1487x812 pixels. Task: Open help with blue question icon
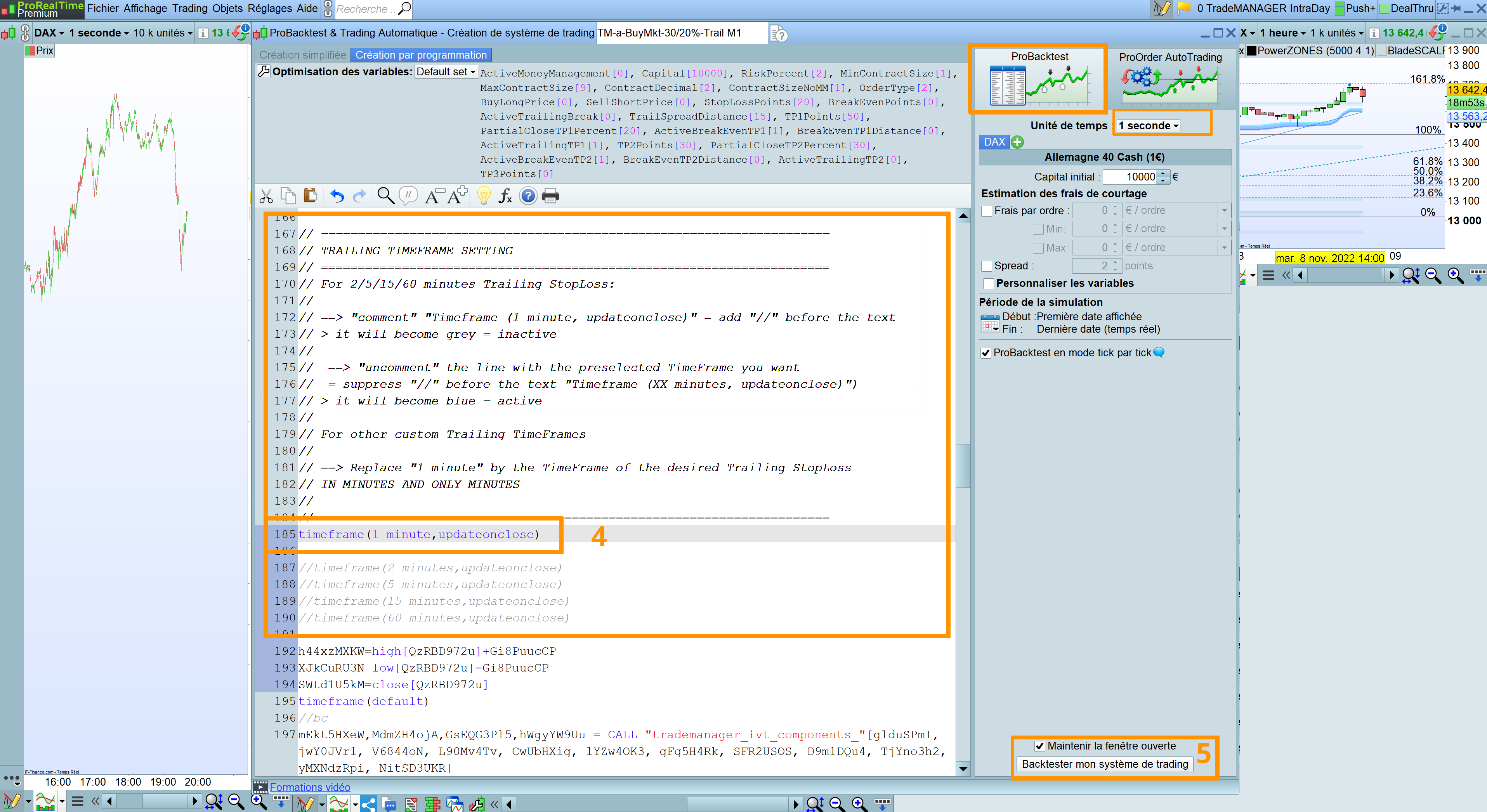click(x=527, y=196)
